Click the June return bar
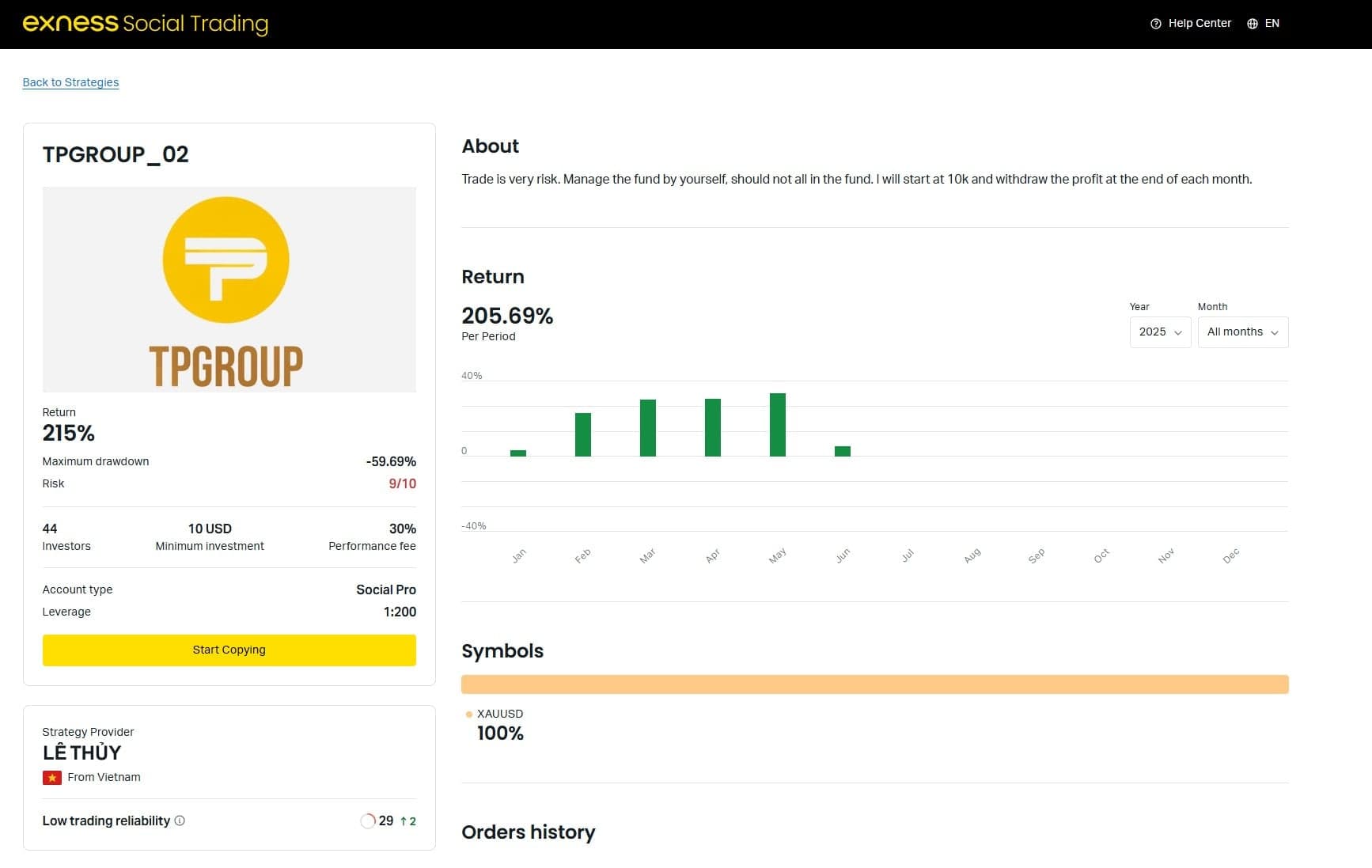This screenshot has height=868, width=1372. (843, 452)
